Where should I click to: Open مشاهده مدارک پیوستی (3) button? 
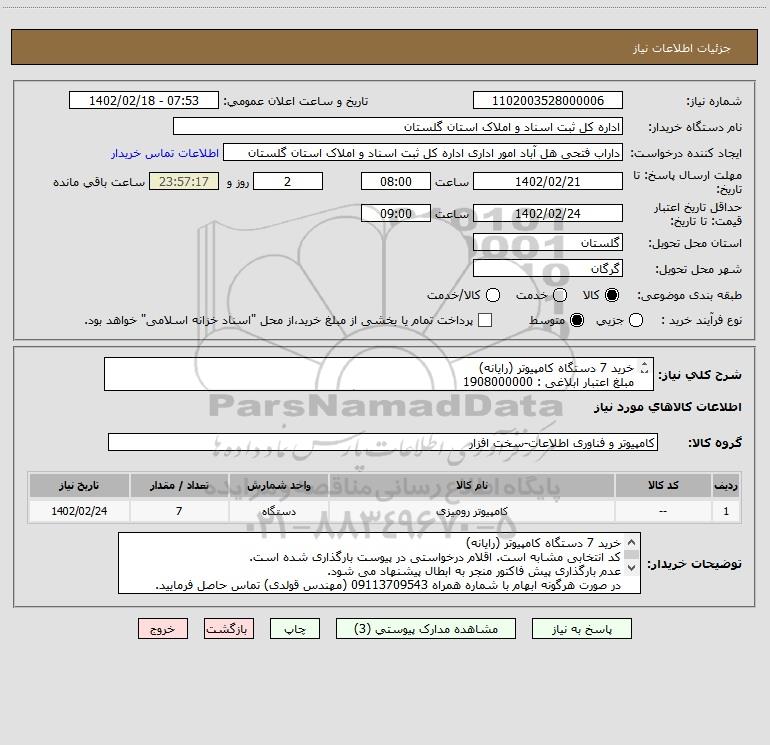[426, 629]
